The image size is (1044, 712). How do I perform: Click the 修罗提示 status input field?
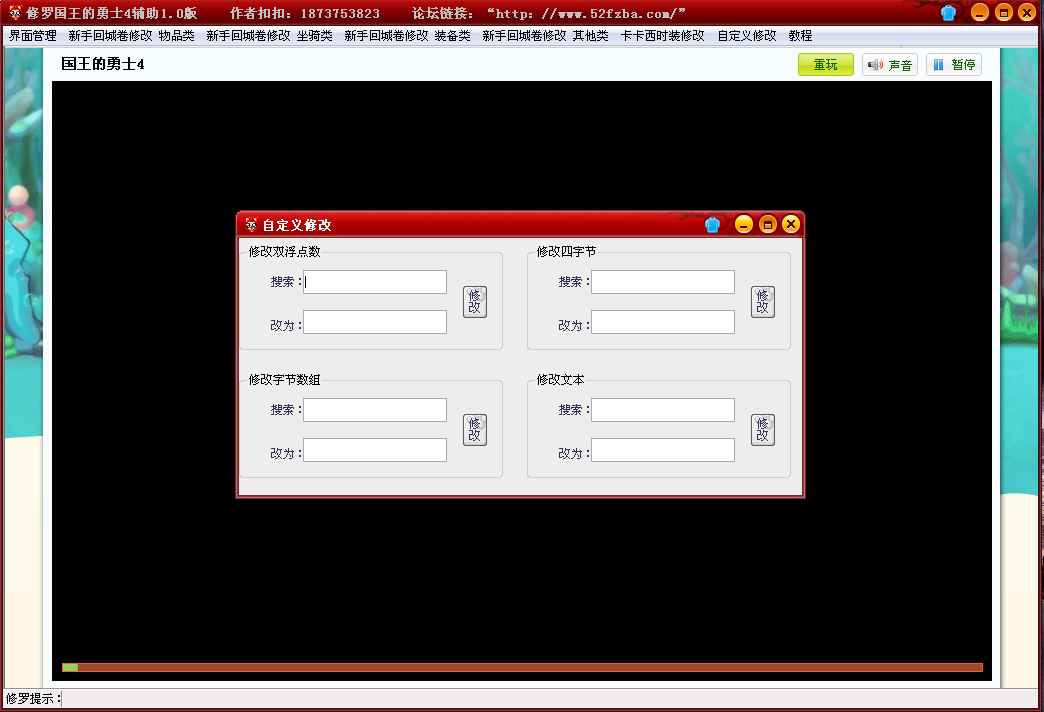[x=550, y=699]
